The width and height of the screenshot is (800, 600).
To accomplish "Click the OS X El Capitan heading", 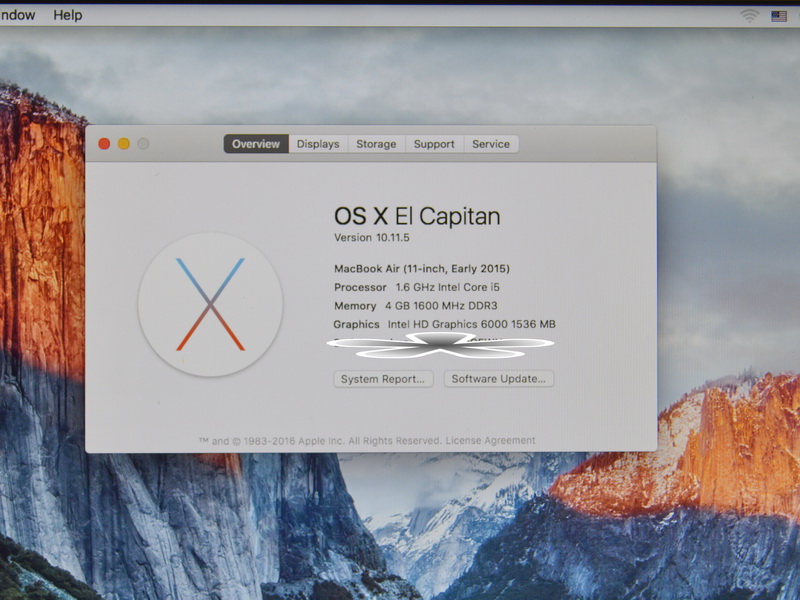I will tap(417, 216).
